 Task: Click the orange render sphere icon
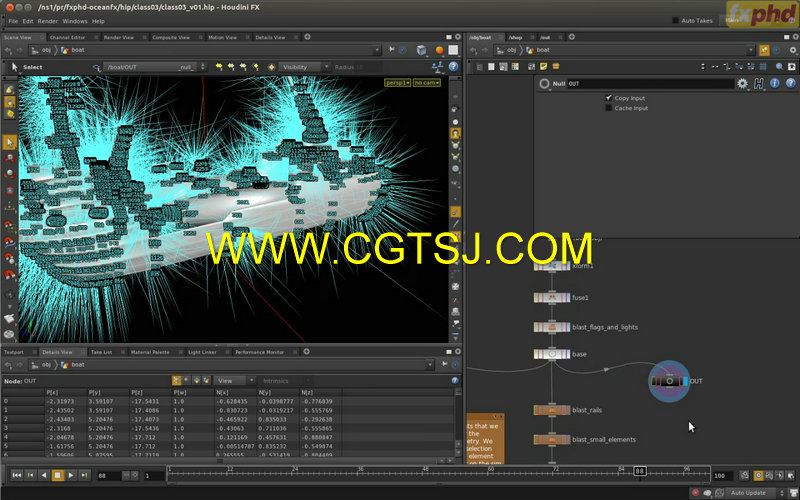(439, 50)
